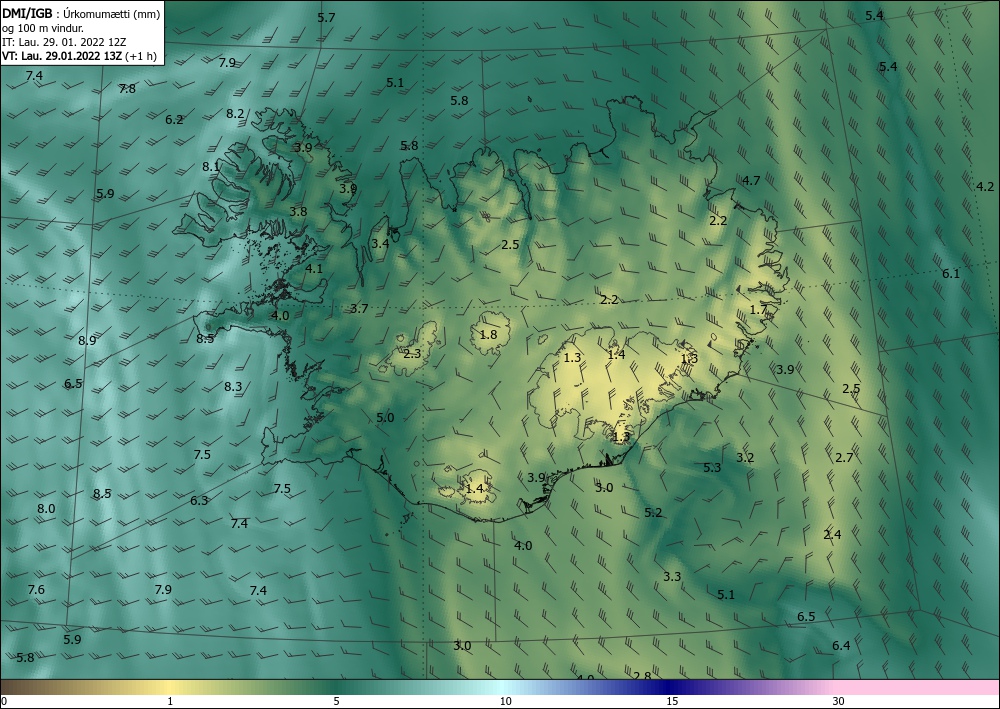This screenshot has height=709, width=1000.
Task: Click the 2.7 value in the eastern sea
Action: [x=844, y=457]
